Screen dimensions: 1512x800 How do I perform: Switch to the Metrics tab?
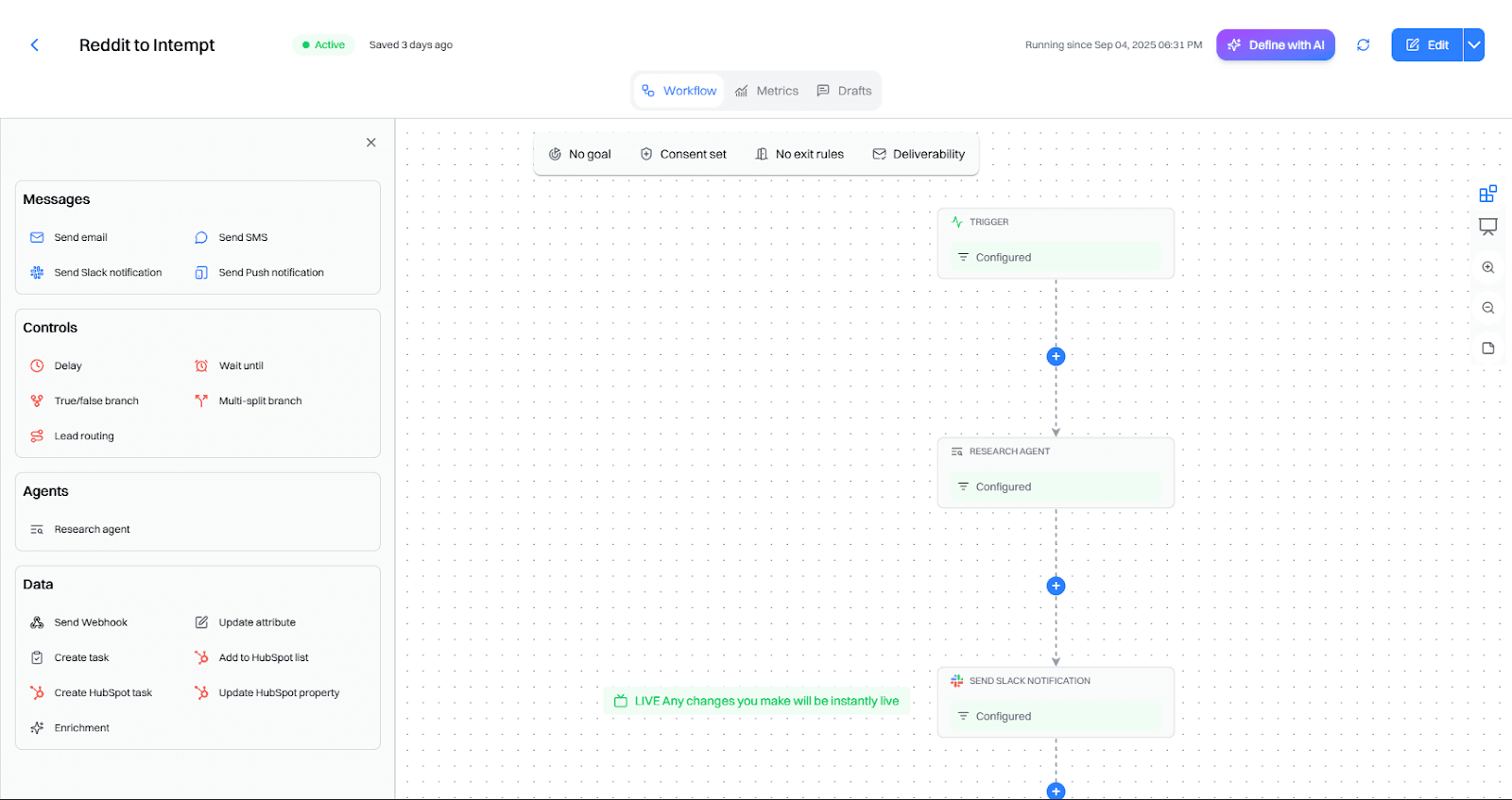pyautogui.click(x=766, y=92)
